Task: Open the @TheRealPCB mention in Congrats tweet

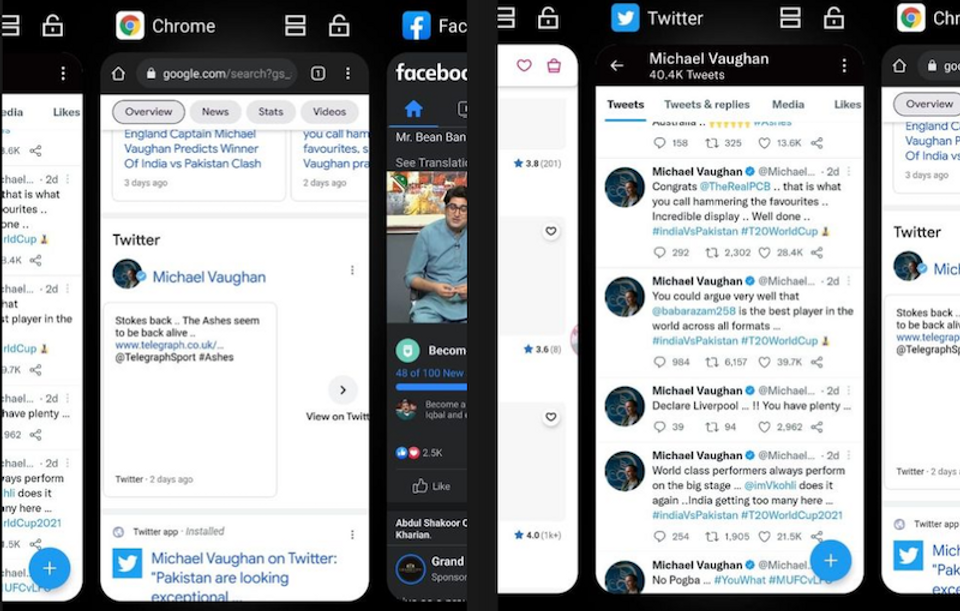Action: pyautogui.click(x=735, y=187)
